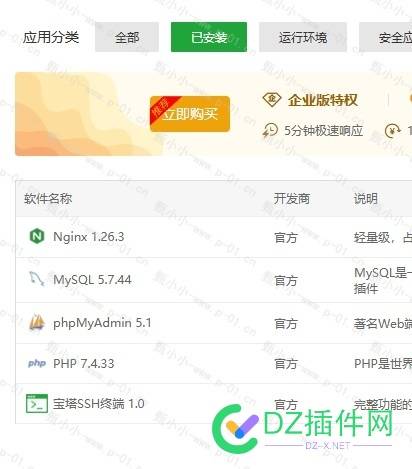
Task: Click the 开发商 column header
Action: (292, 199)
